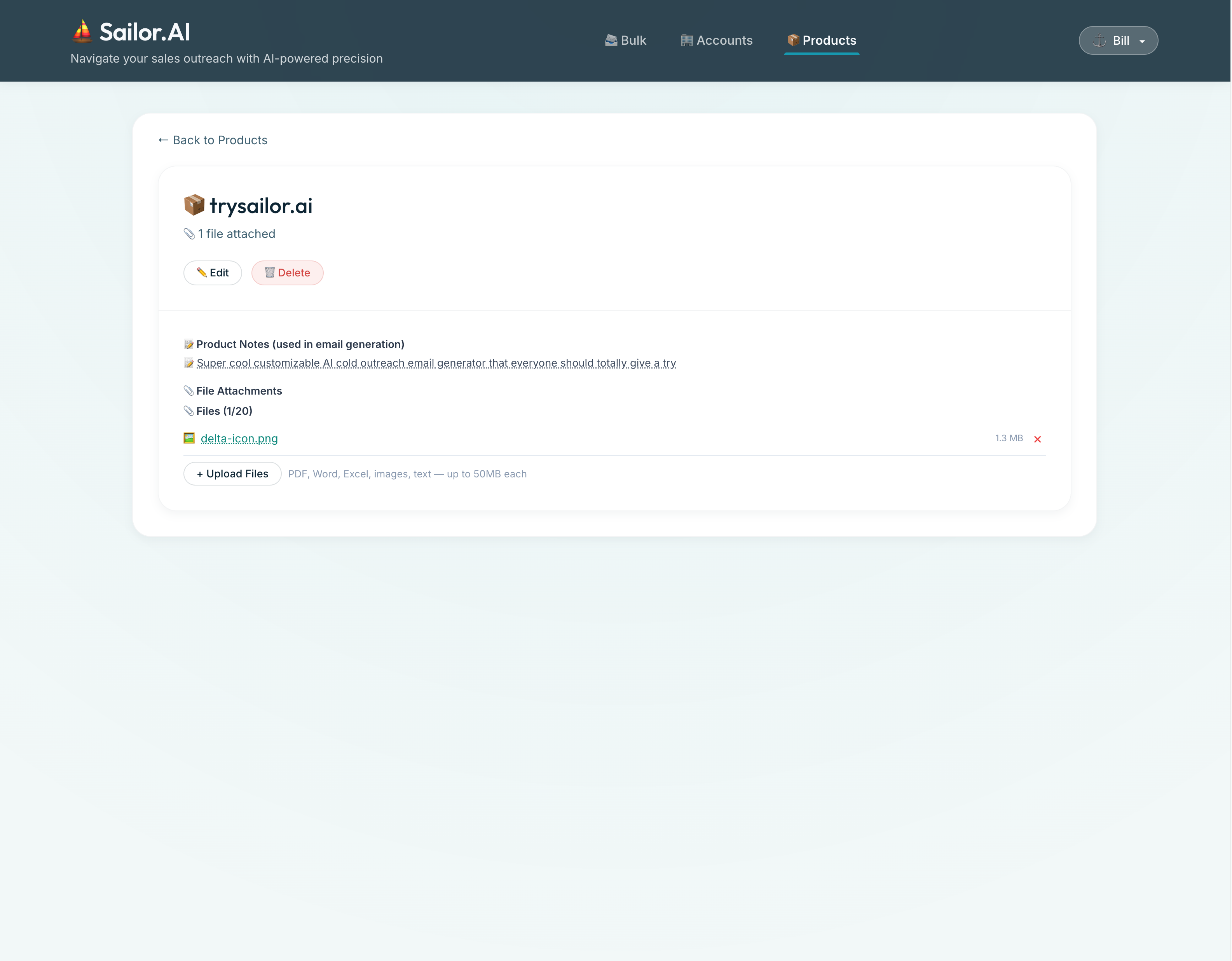Click the red X to remove delta-icon.png
This screenshot has width=1232, height=961.
click(1037, 439)
